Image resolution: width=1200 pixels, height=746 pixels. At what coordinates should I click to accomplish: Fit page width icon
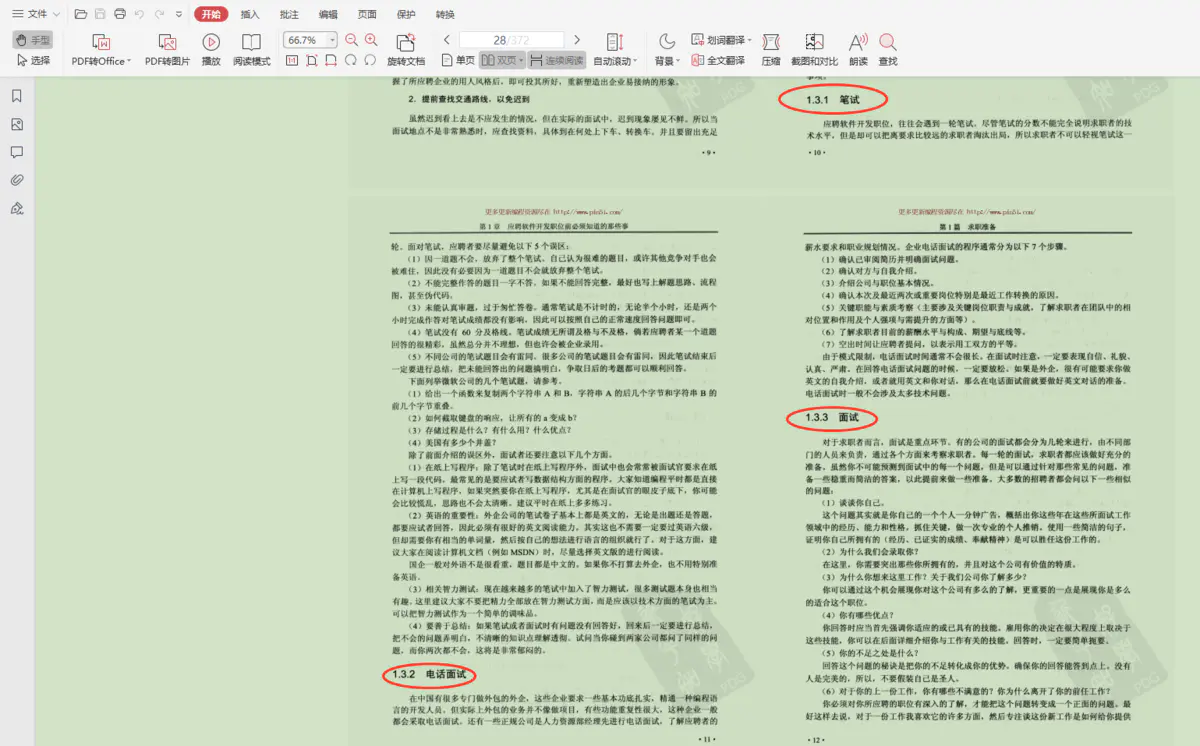tap(331, 61)
